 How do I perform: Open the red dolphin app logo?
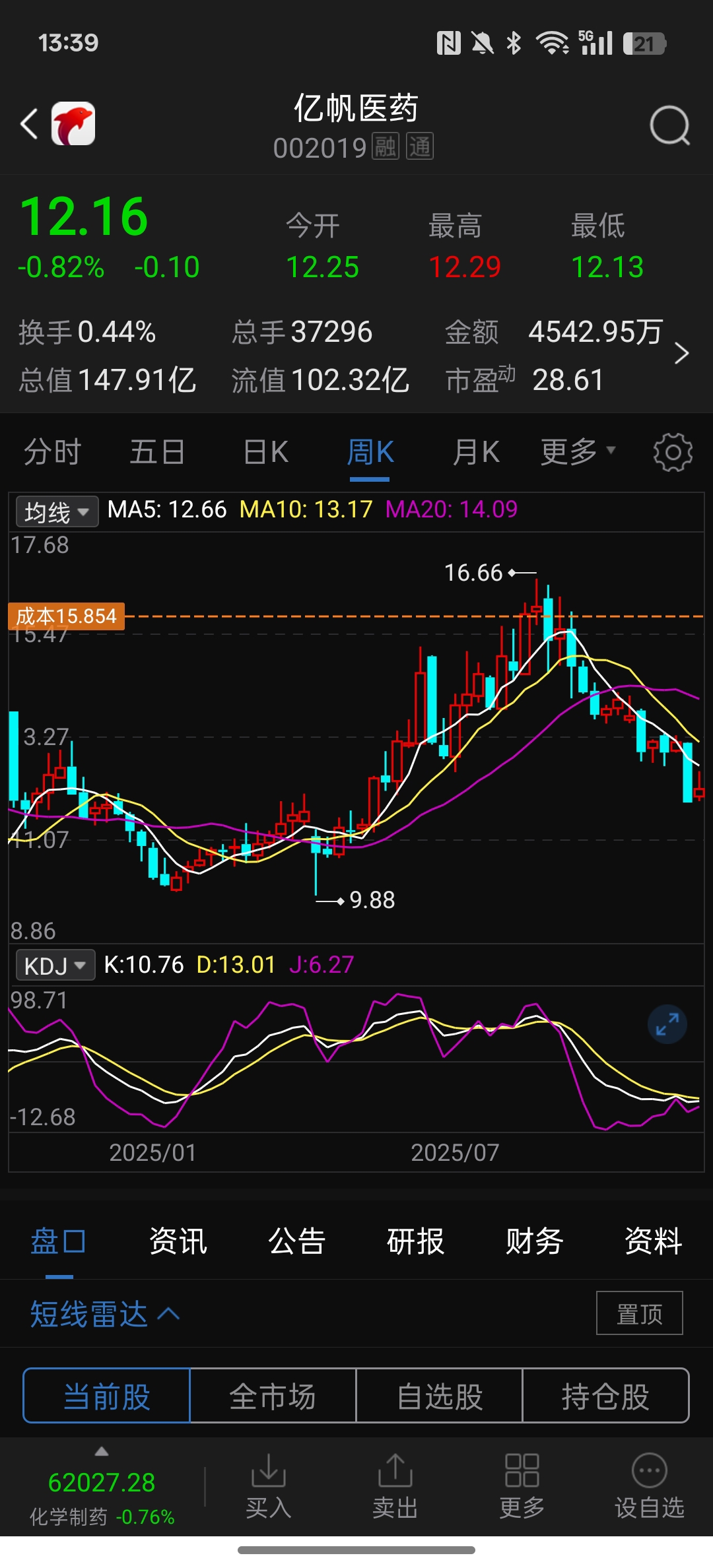point(73,123)
